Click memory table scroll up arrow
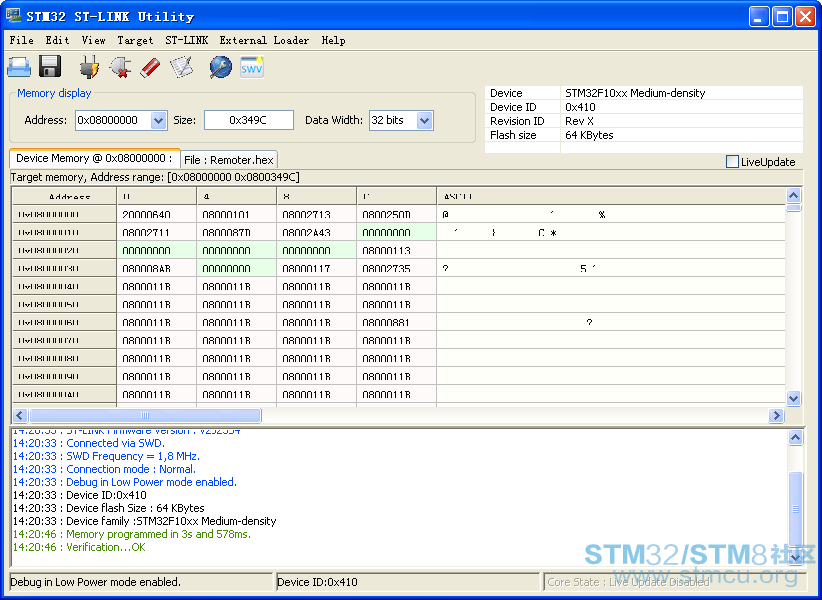 (794, 196)
